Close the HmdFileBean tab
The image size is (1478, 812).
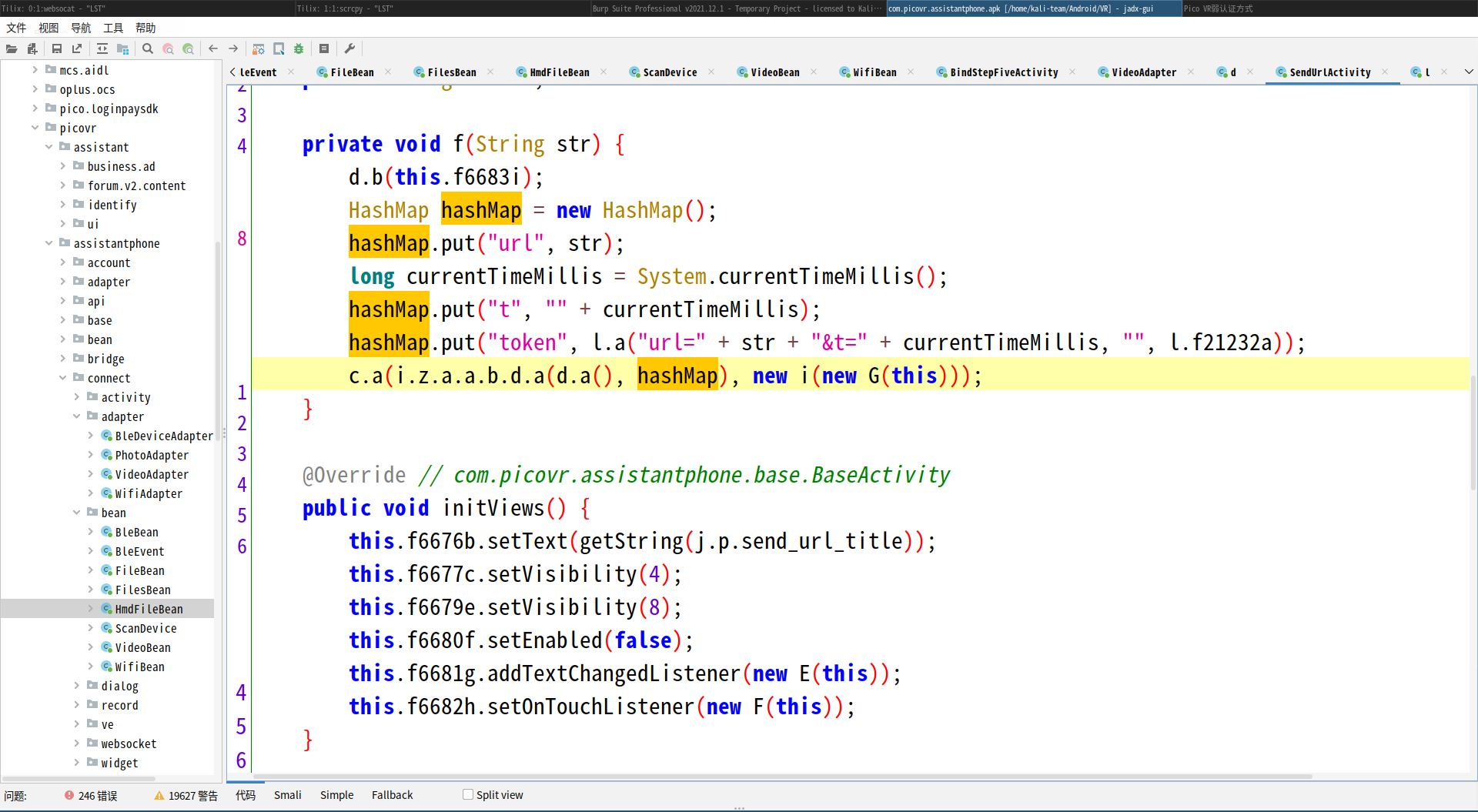coord(604,72)
